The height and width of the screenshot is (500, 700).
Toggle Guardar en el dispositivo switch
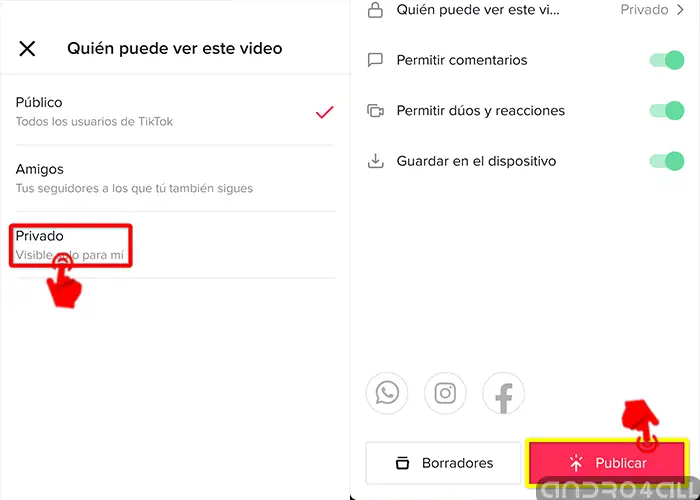coord(667,161)
